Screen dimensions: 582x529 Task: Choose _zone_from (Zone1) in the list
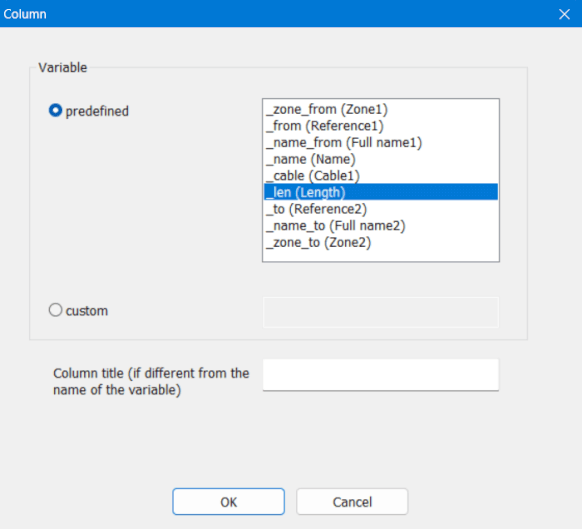tap(381, 109)
